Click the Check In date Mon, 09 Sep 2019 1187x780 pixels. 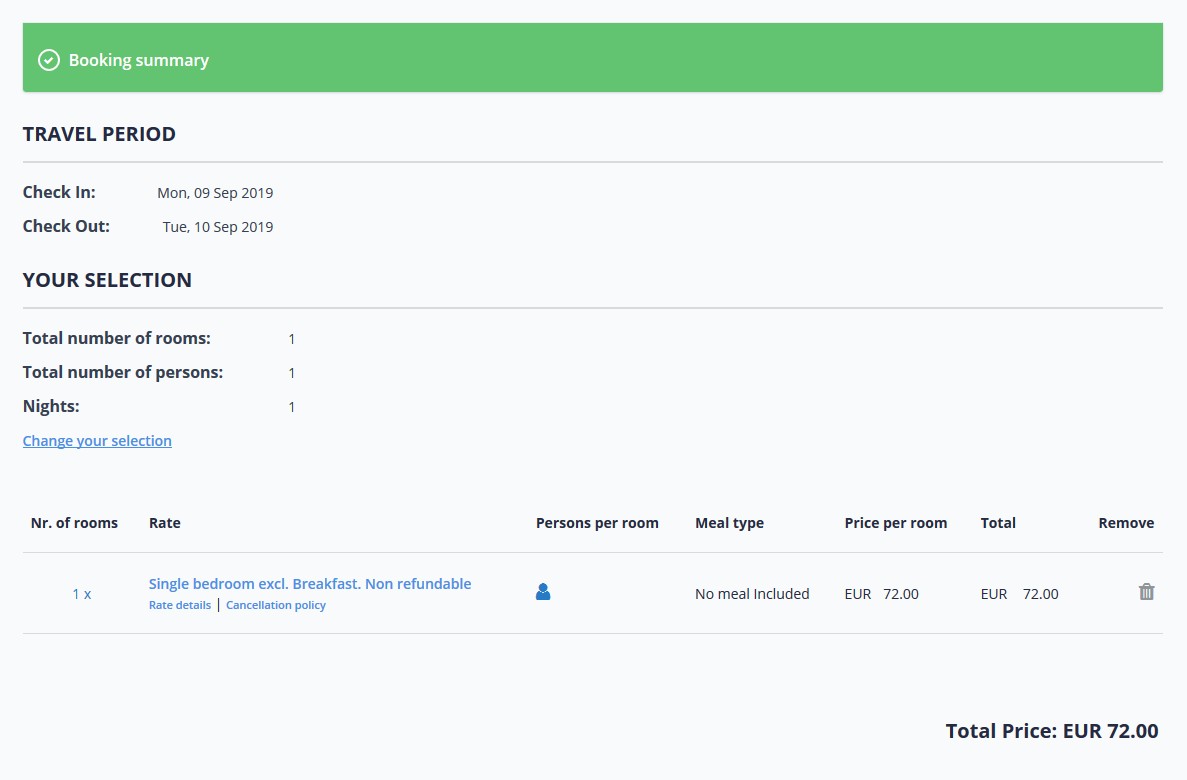[x=215, y=192]
